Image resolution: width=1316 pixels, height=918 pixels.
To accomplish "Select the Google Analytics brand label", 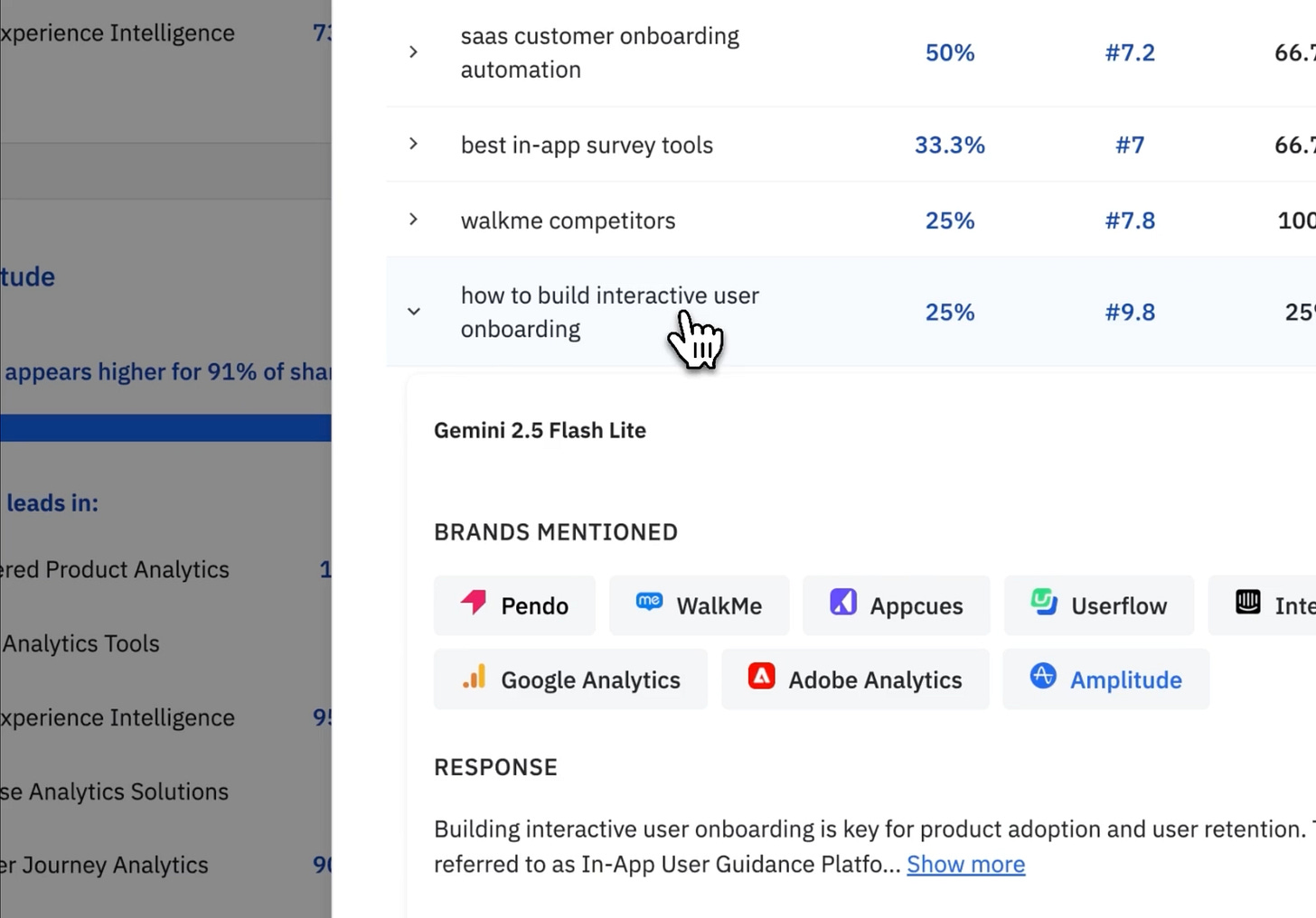I will 590,679.
